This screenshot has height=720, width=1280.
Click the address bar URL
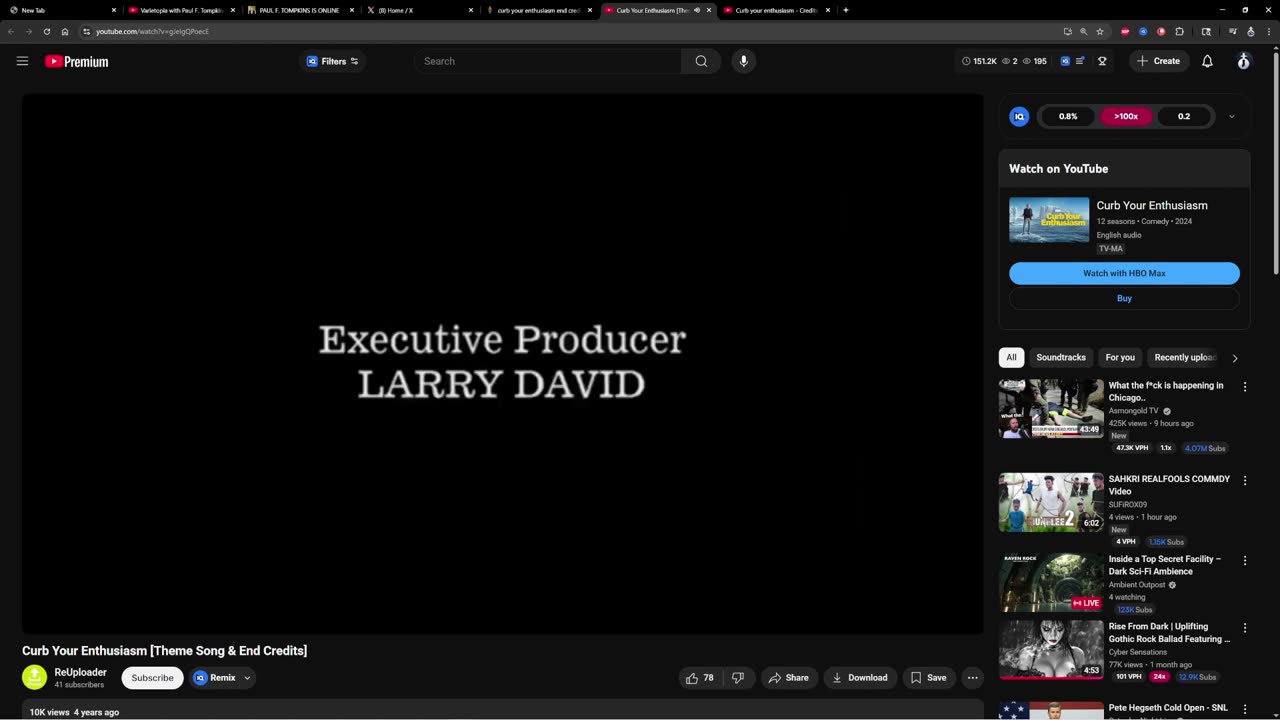152,31
